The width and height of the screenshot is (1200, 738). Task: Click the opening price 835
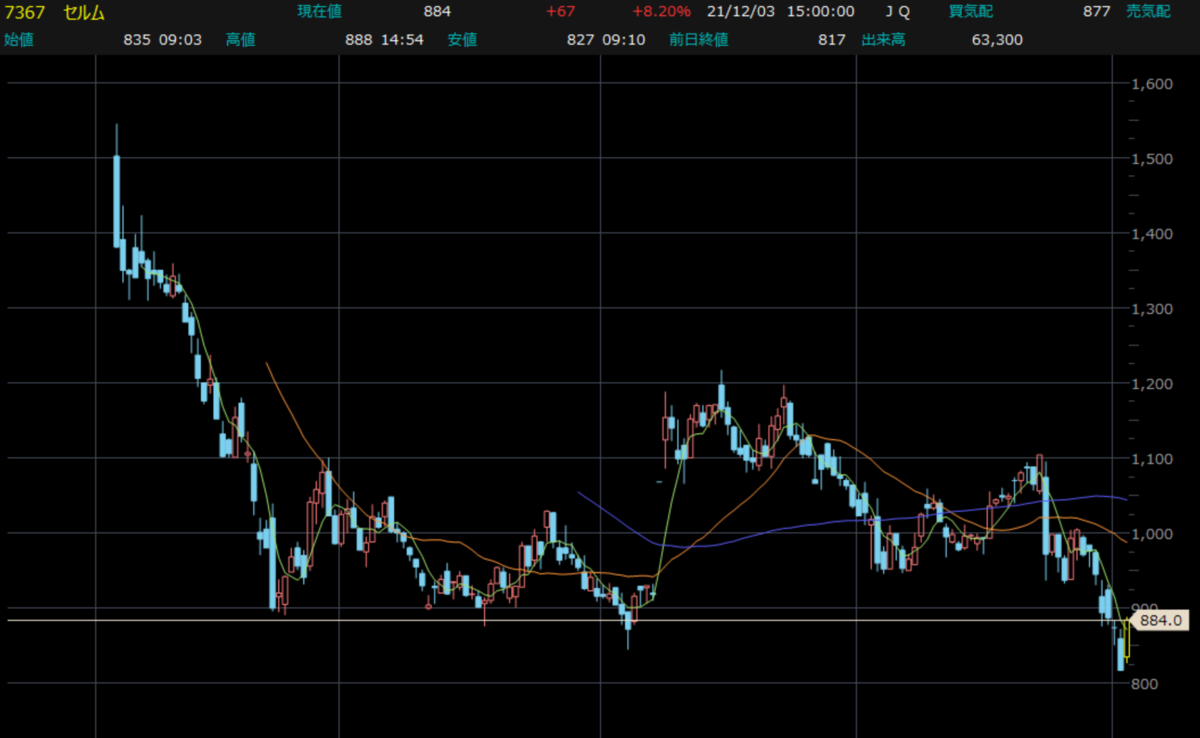pos(136,40)
